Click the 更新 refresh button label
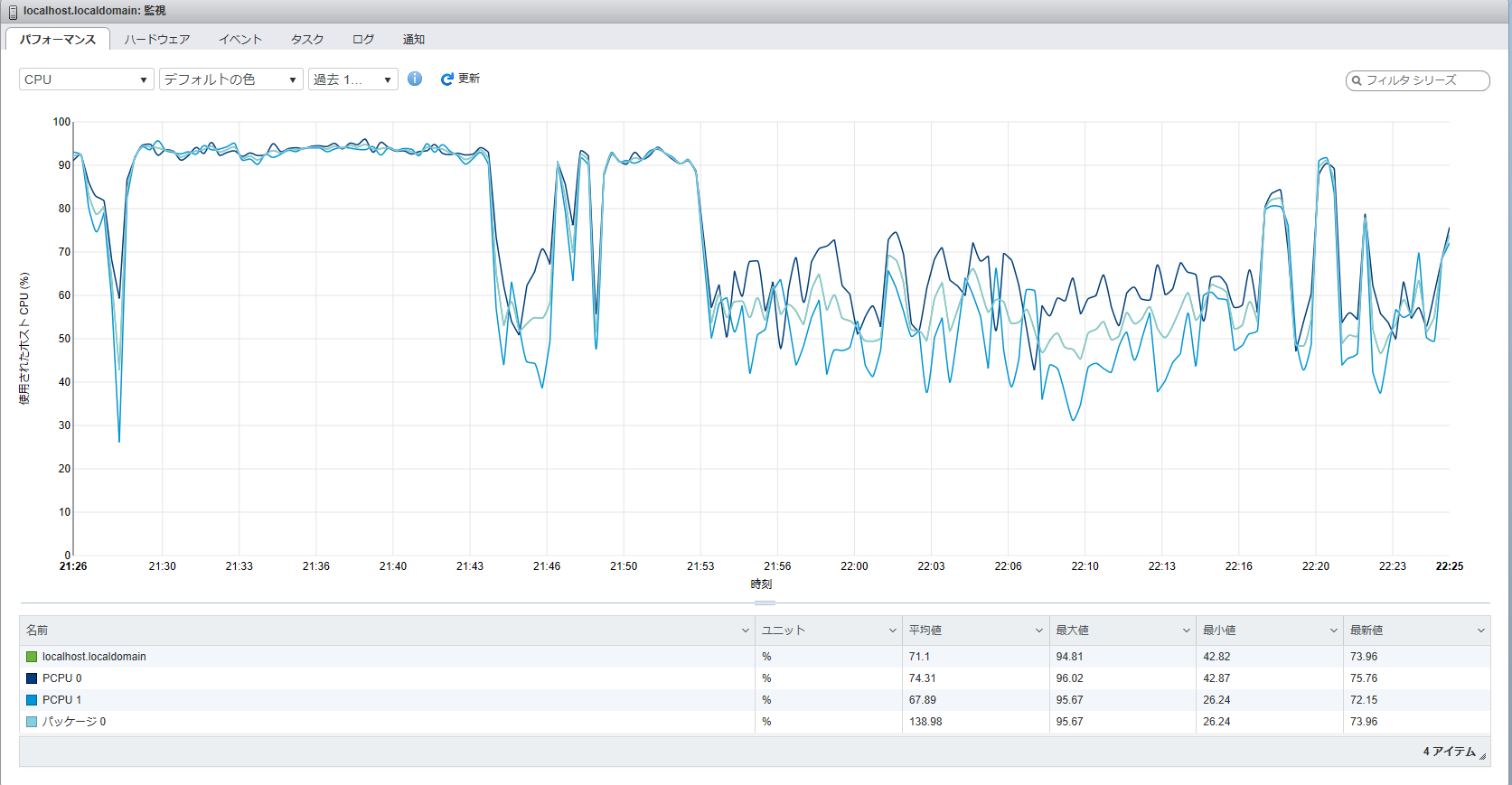Screen dimensions: 1512x785 pyautogui.click(x=469, y=79)
